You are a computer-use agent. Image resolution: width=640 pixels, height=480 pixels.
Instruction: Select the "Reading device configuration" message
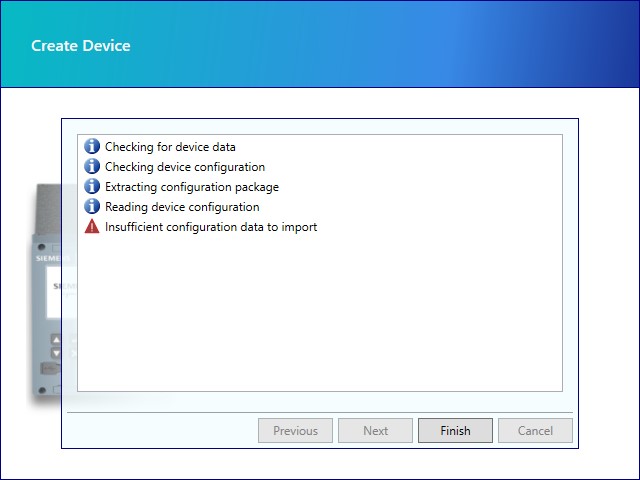point(182,207)
